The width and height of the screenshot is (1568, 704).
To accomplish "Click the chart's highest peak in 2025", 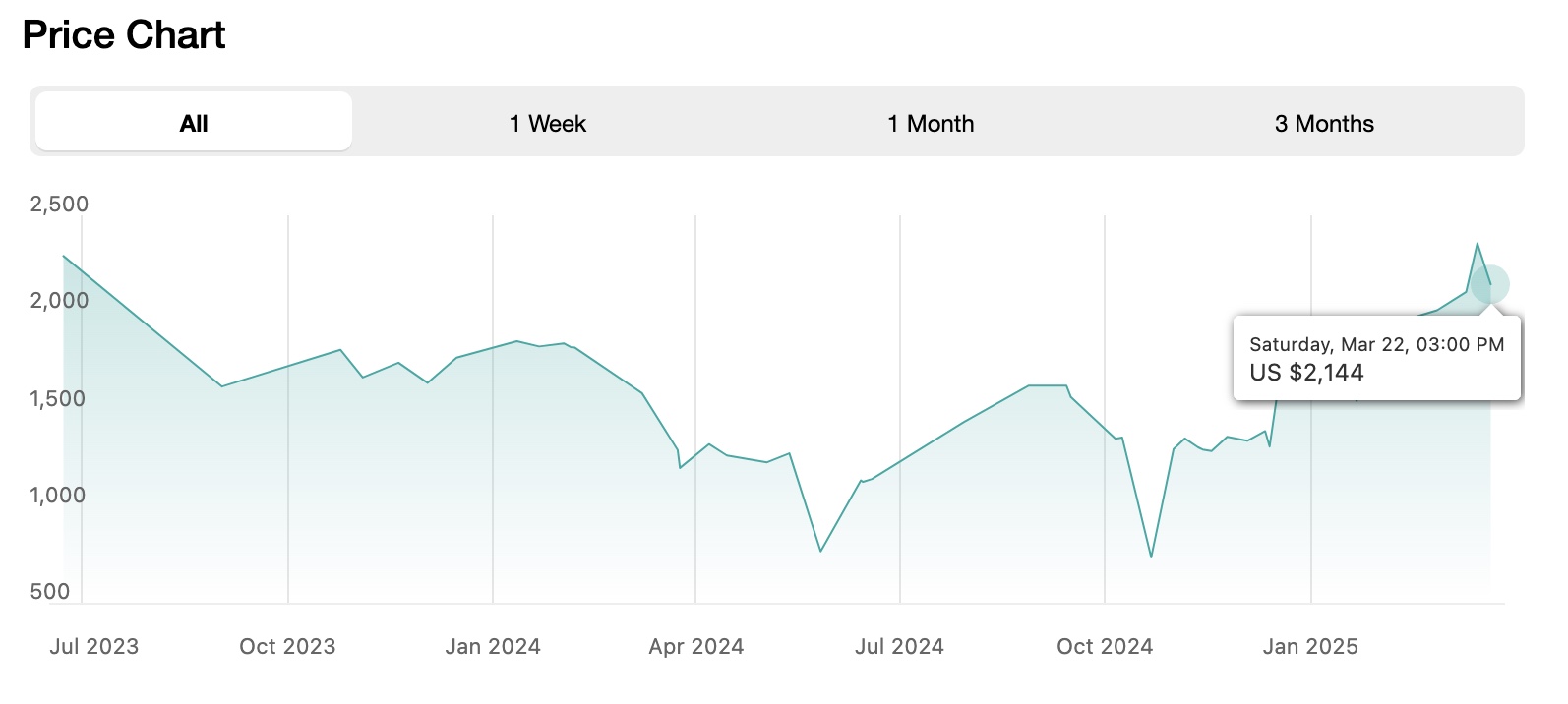I will [1477, 244].
